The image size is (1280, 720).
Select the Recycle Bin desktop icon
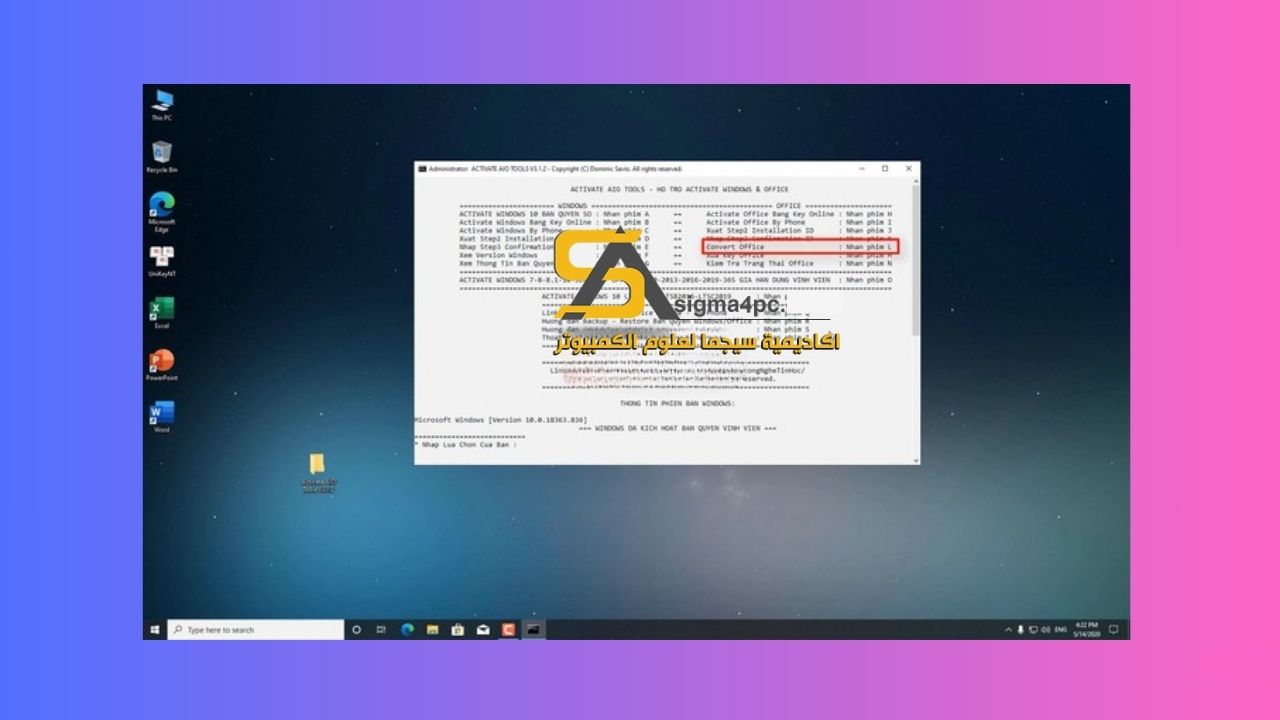[x=161, y=157]
